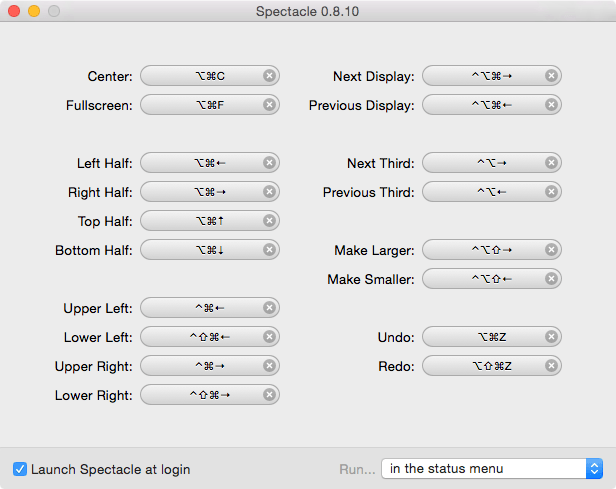Remove the Undo shortcut with x icon
Screen dimensions: 616x489
coord(551,337)
